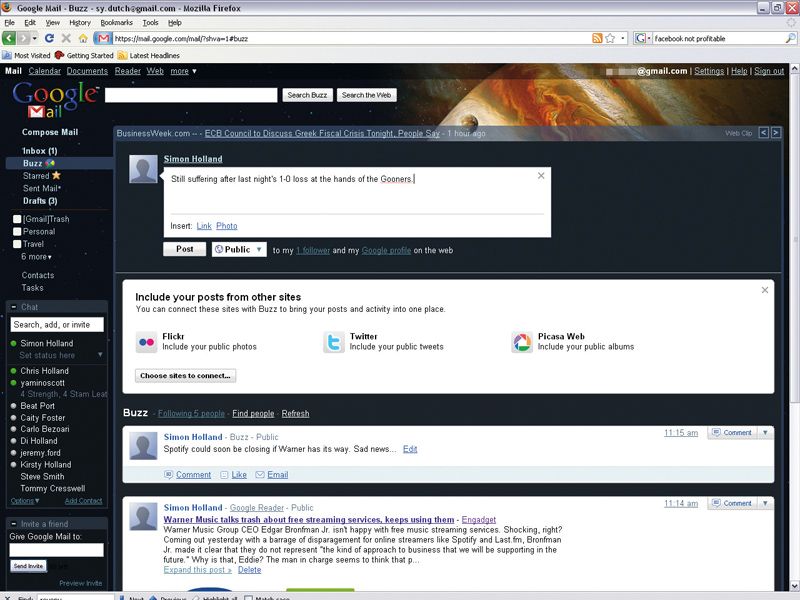Click the Buzz search input field
The width and height of the screenshot is (800, 600).
pyautogui.click(x=191, y=95)
